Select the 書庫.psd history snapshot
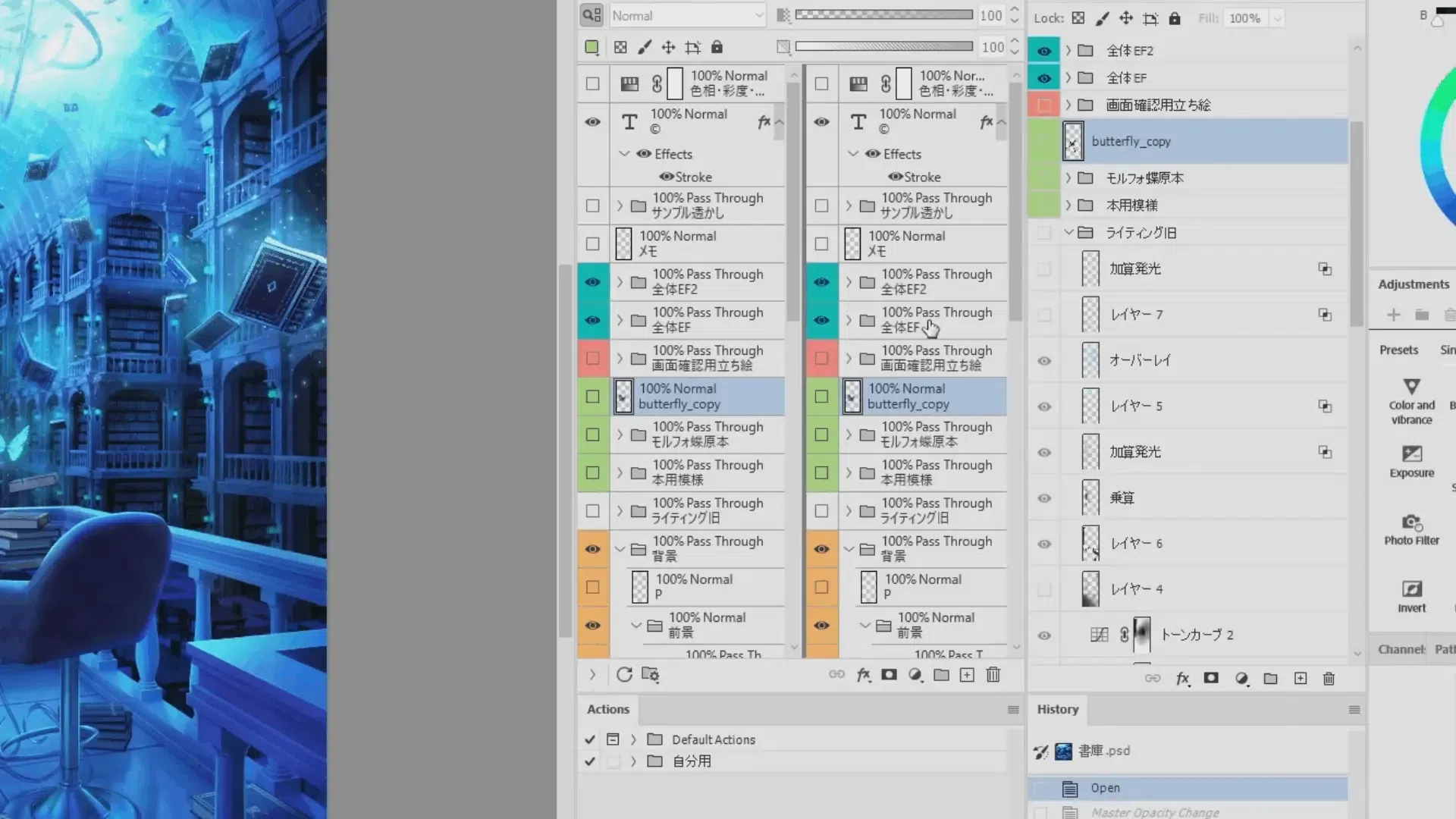This screenshot has width=1456, height=819. (1188, 751)
